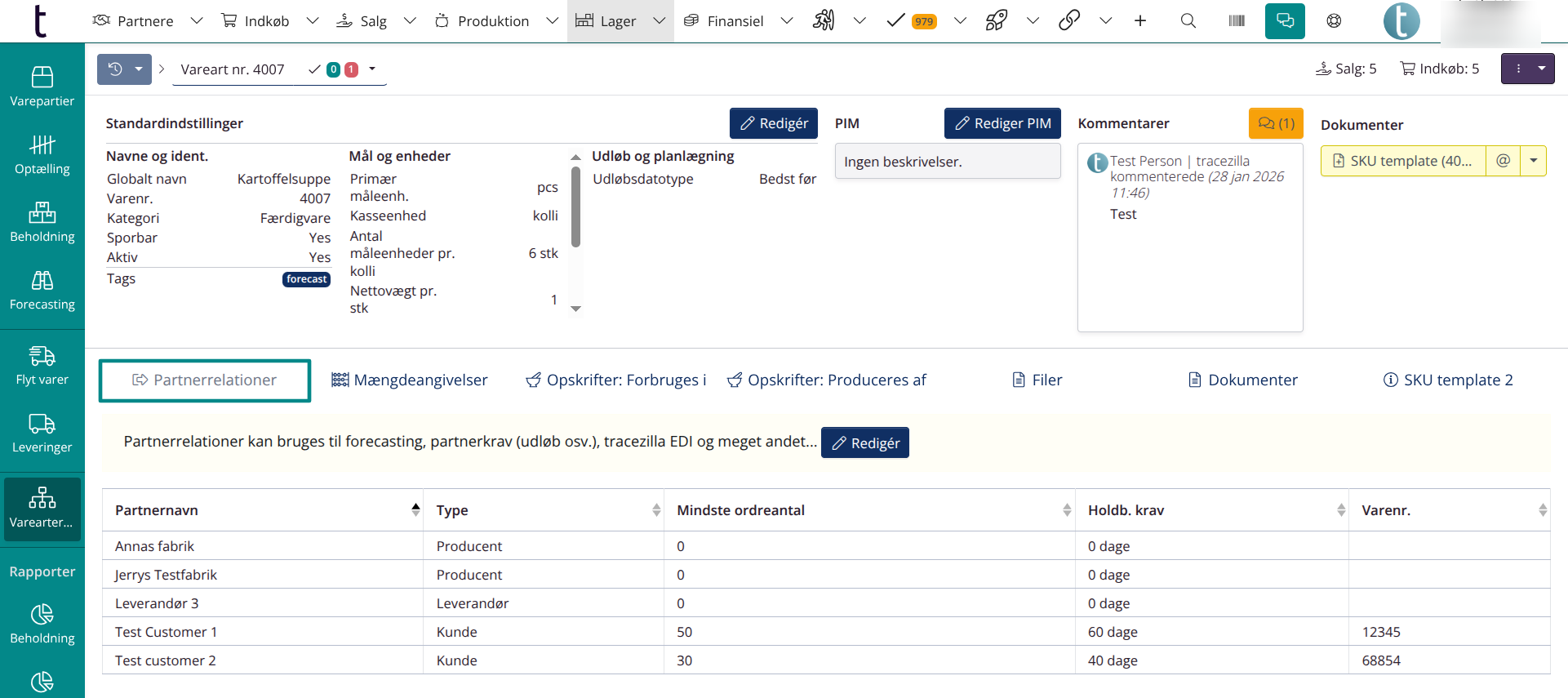Open the link chain icon menu

coord(1069,21)
